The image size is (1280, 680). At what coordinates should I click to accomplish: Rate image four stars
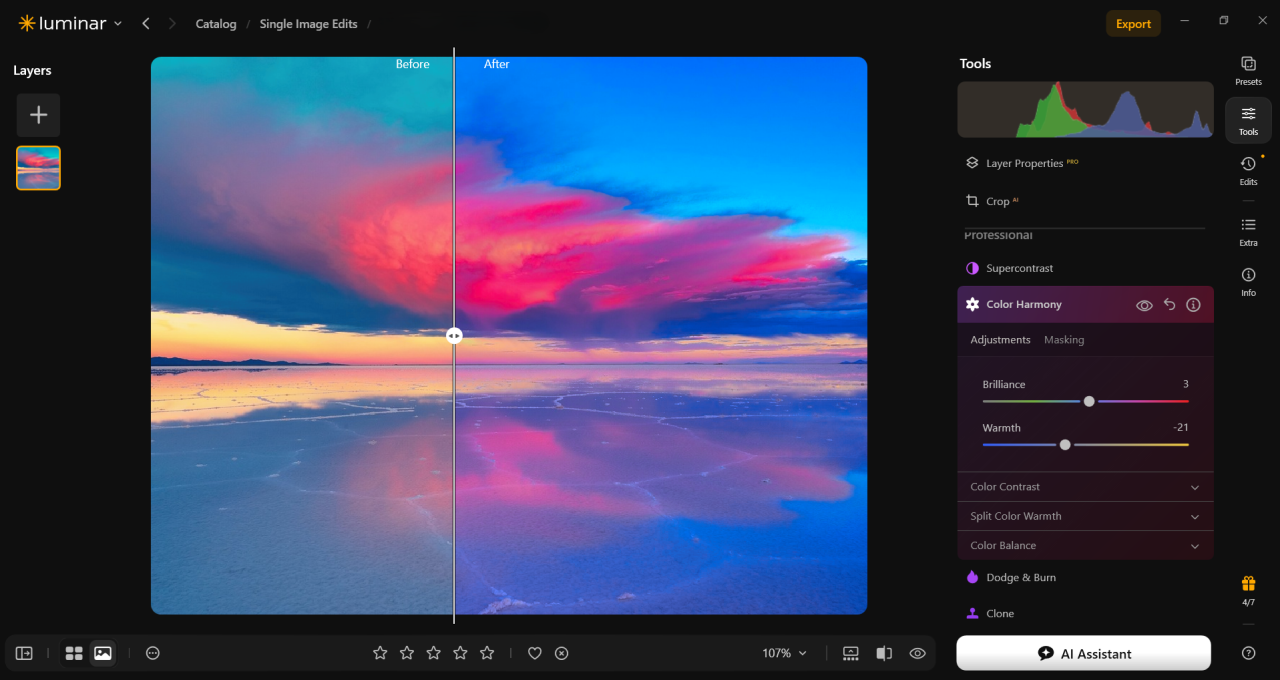460,653
